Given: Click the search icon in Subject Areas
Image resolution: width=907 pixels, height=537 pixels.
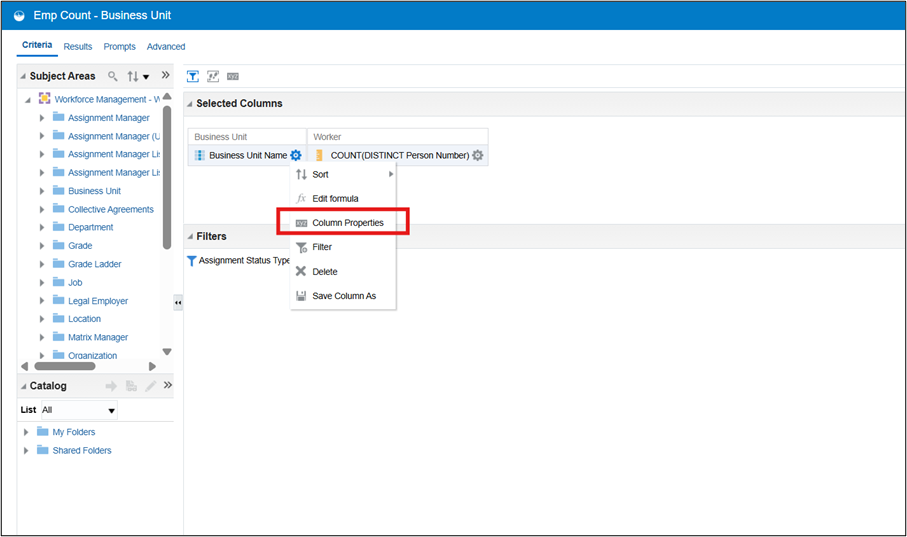Looking at the screenshot, I should coord(113,76).
